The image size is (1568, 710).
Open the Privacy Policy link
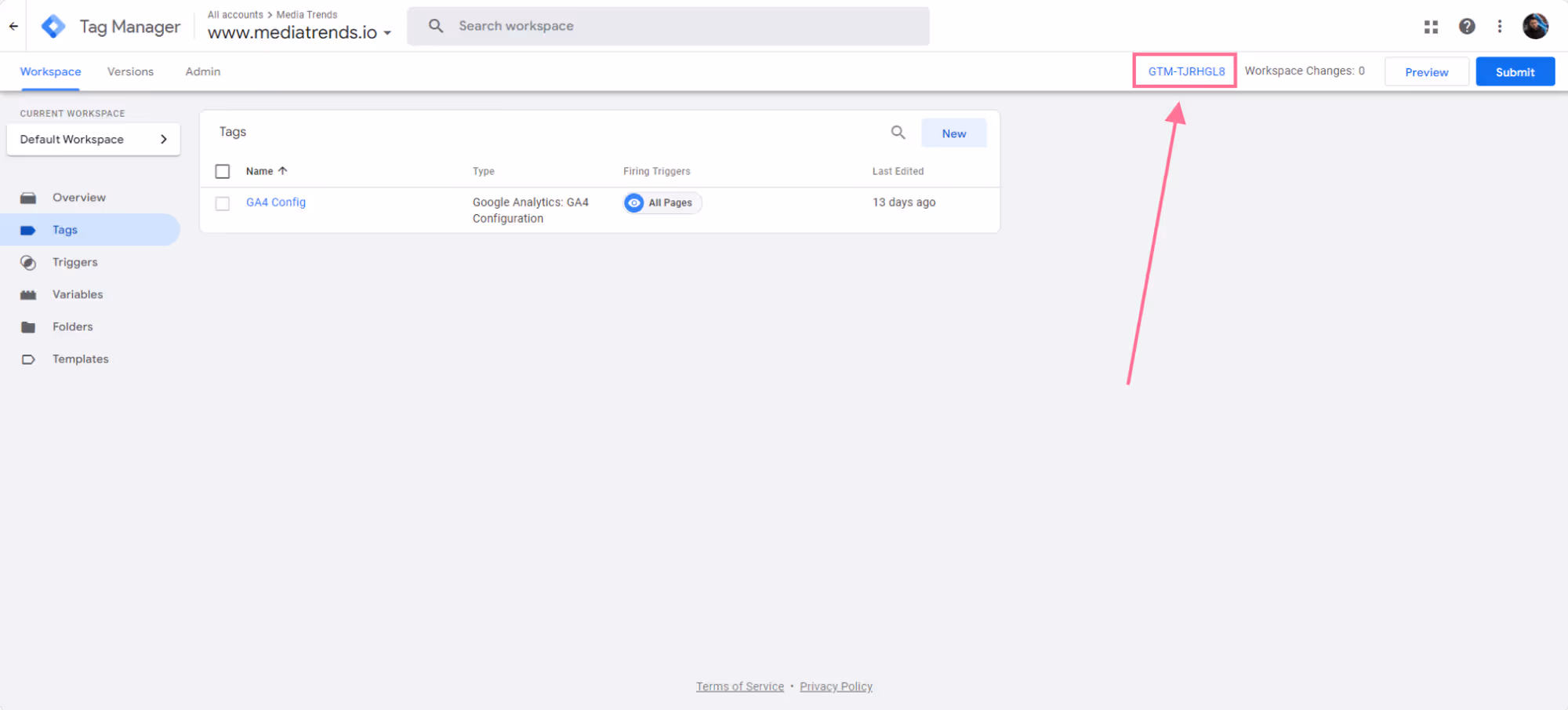[836, 686]
